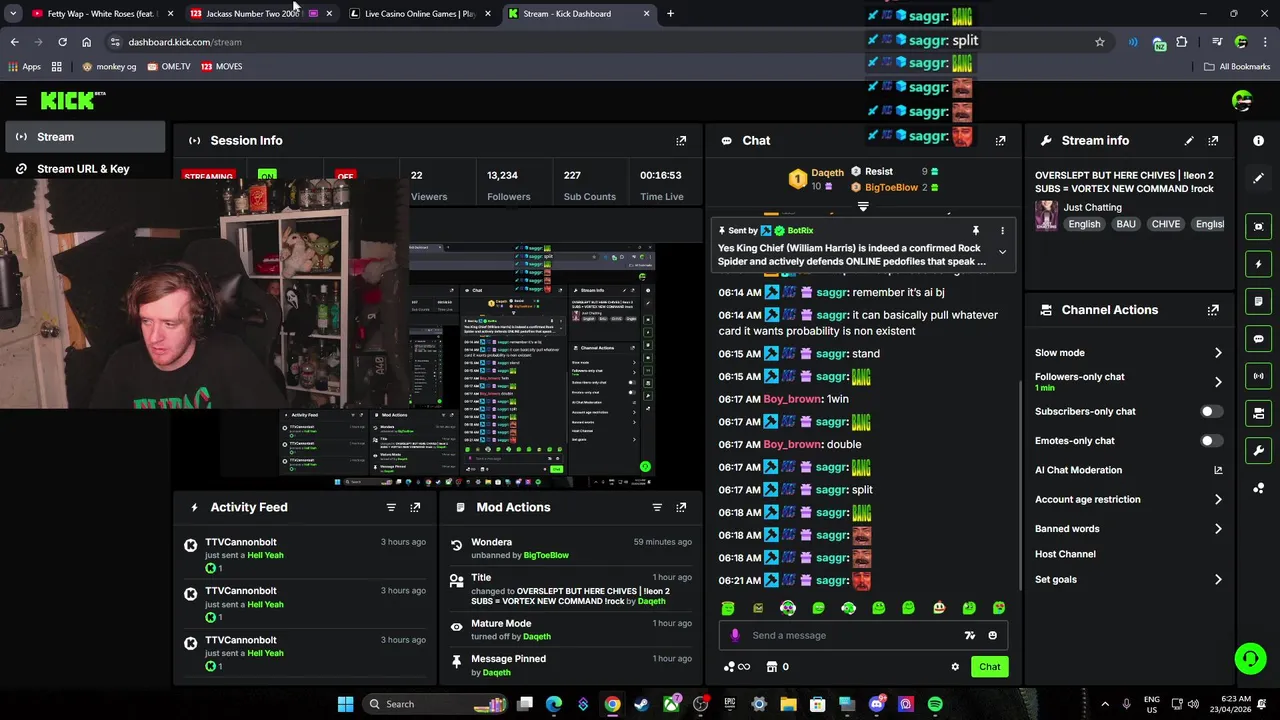Open Steam from the taskbar
This screenshot has width=1280, height=720.
click(641, 704)
